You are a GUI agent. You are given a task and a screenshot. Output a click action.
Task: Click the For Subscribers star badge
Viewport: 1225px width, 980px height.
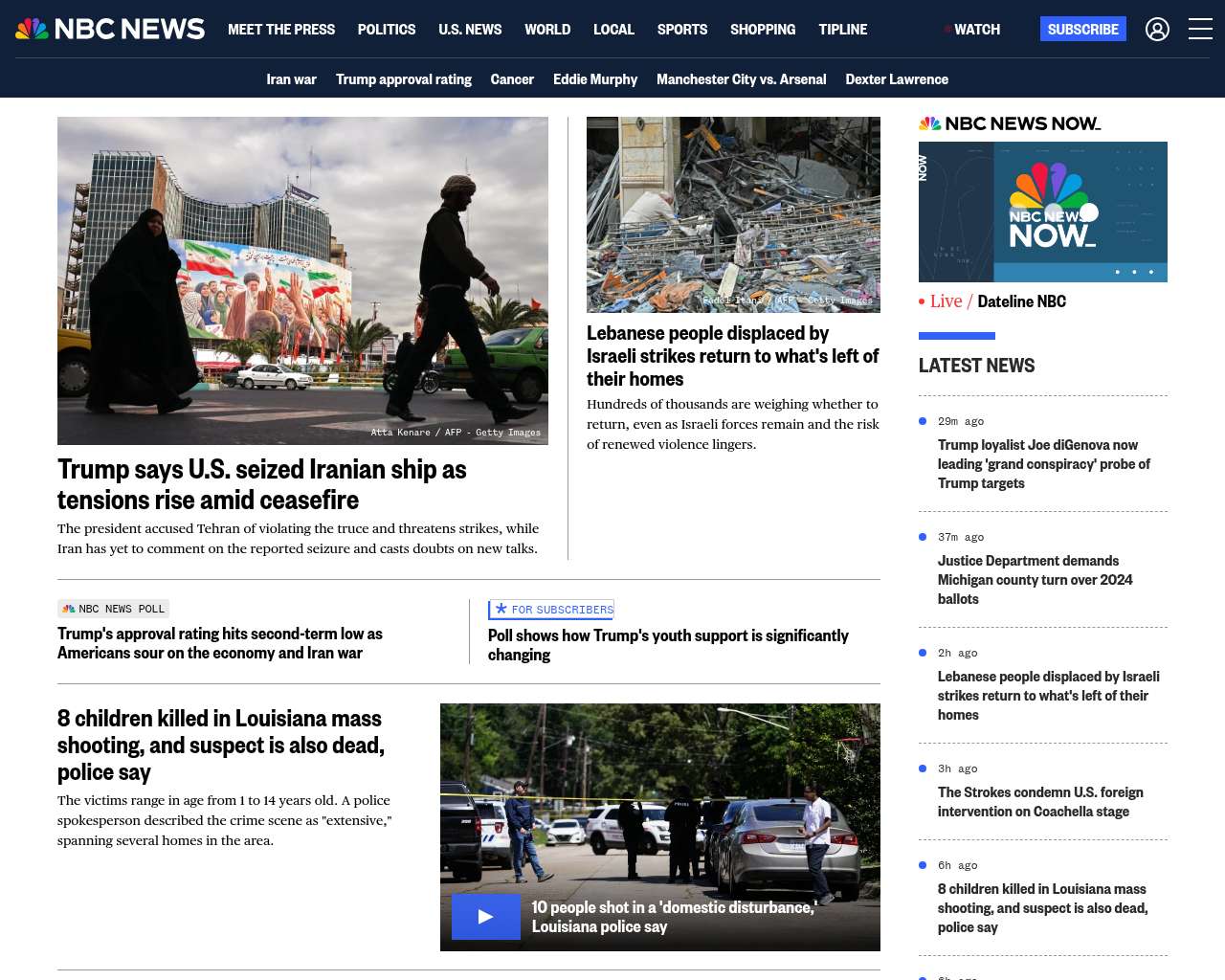point(501,609)
